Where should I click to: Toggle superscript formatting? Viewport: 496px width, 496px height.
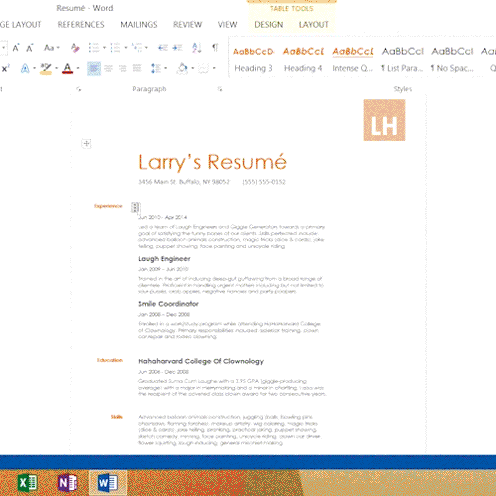(x=6, y=68)
